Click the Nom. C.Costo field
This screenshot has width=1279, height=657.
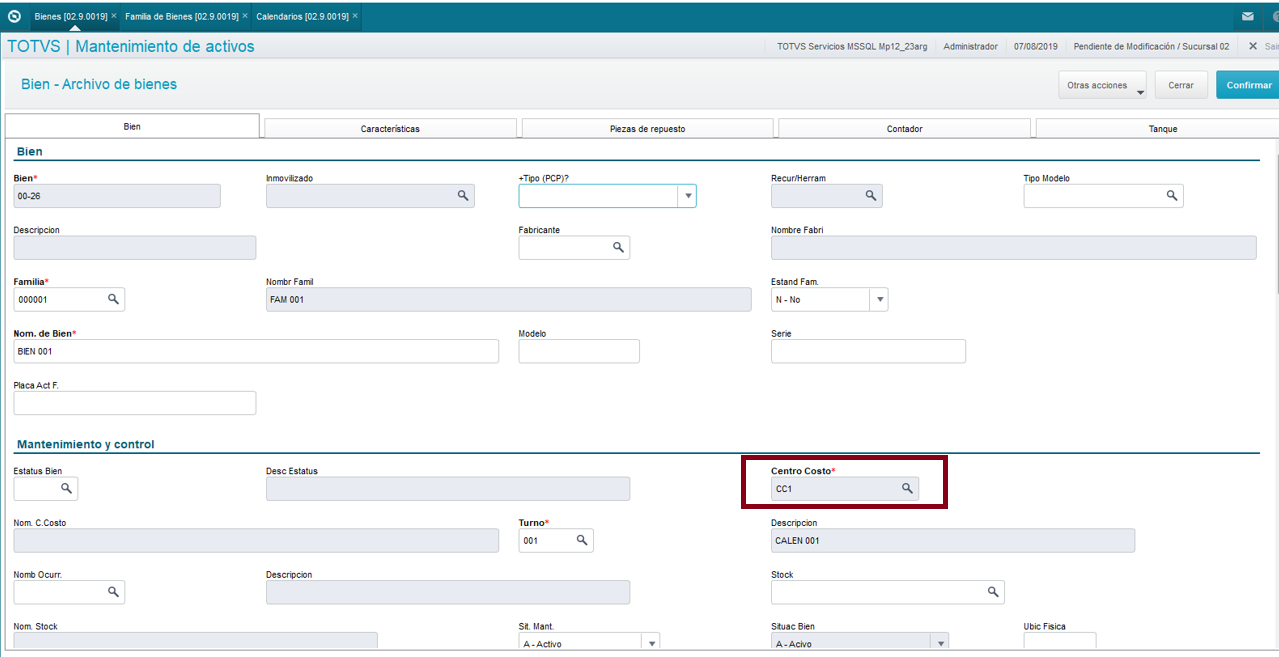[x=256, y=540]
